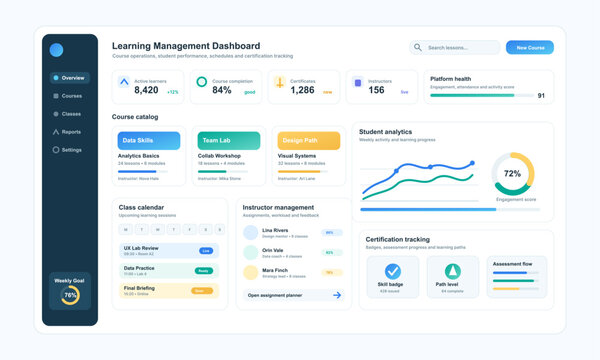This screenshot has height=360, width=600.
Task: Click the Classes icon in sidebar
Action: click(x=56, y=114)
